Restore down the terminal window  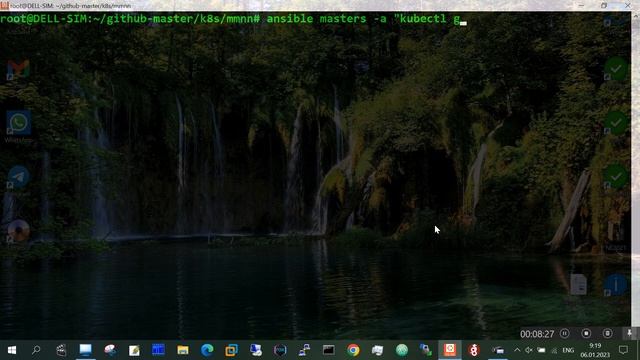604,5
